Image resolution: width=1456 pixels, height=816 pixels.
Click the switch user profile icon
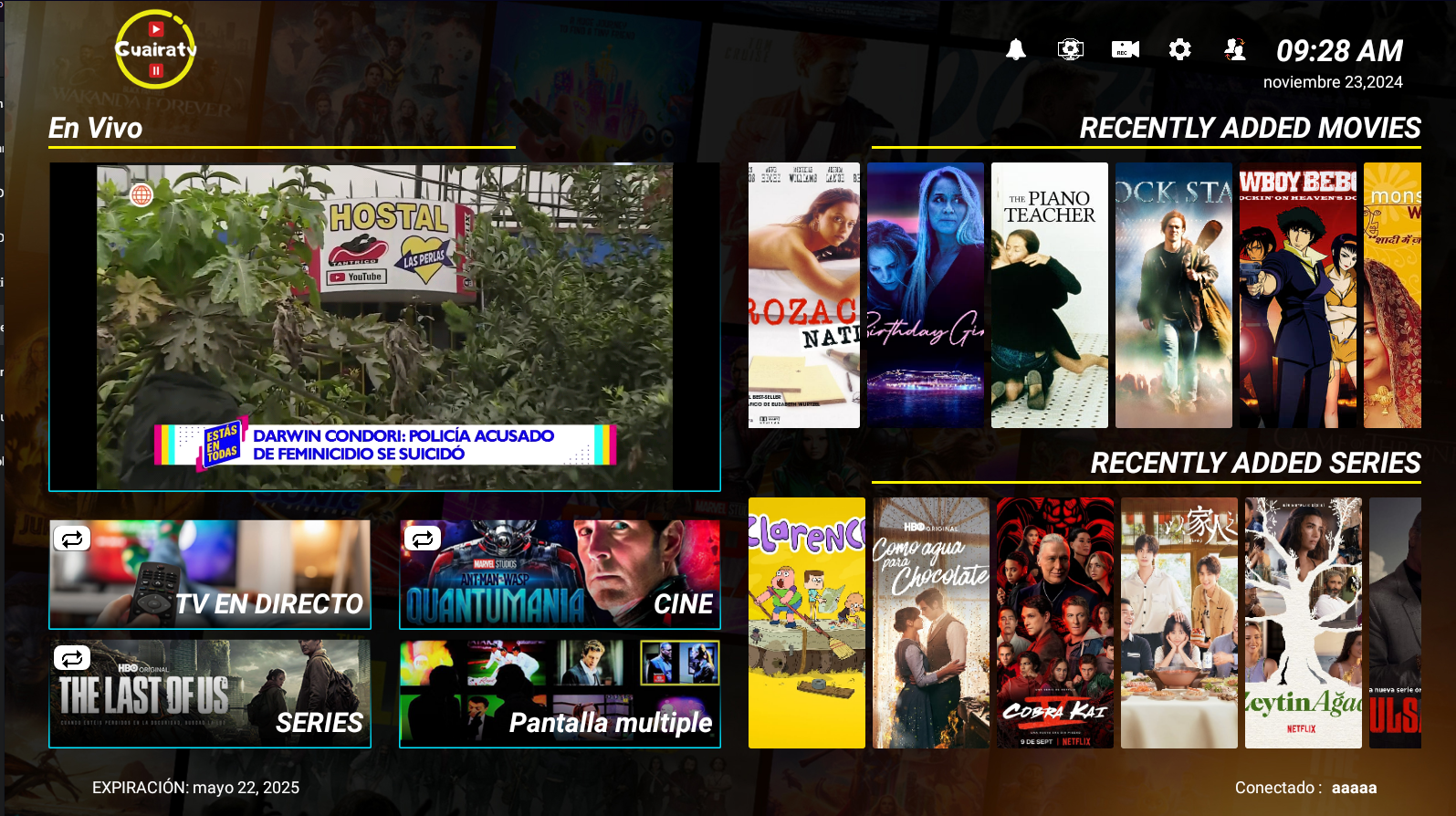pos(1234,49)
